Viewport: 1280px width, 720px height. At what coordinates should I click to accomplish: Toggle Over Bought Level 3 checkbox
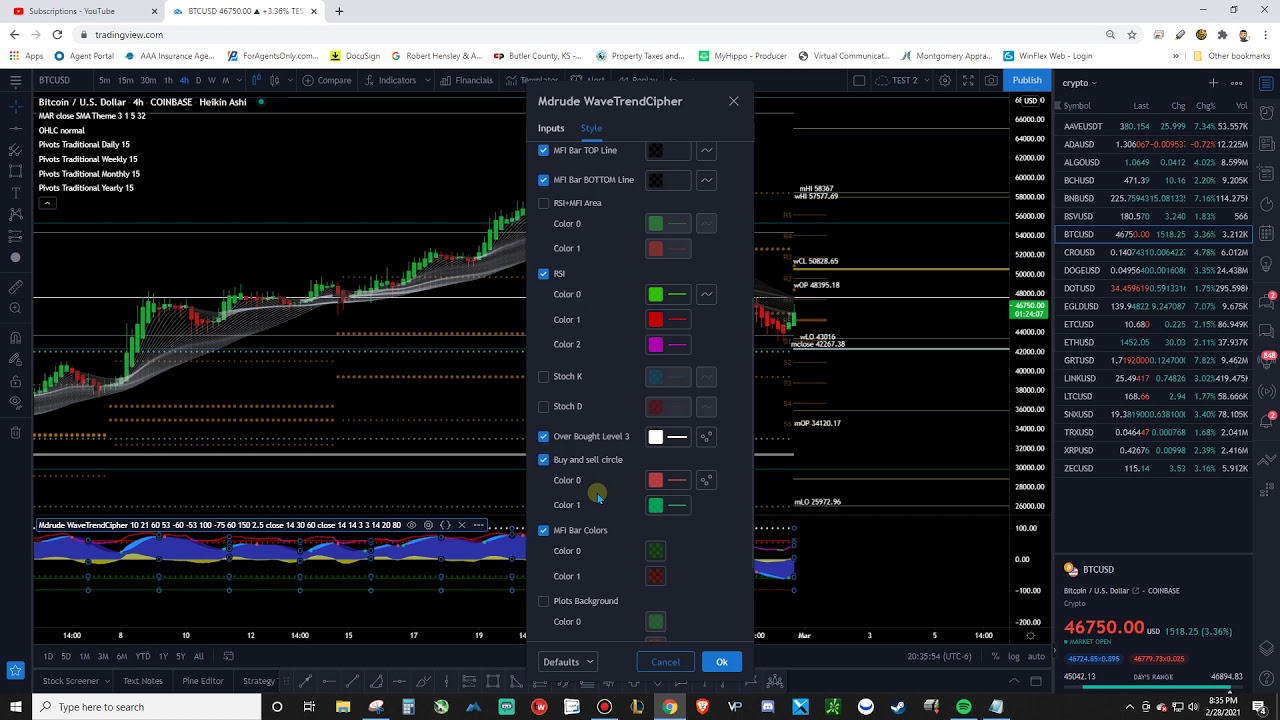tap(543, 437)
